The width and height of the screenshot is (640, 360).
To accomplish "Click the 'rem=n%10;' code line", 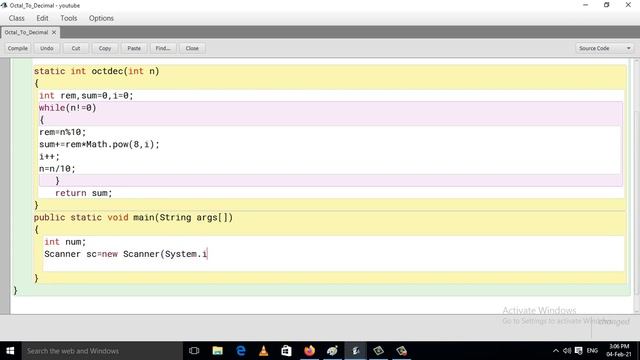I will coord(62,132).
